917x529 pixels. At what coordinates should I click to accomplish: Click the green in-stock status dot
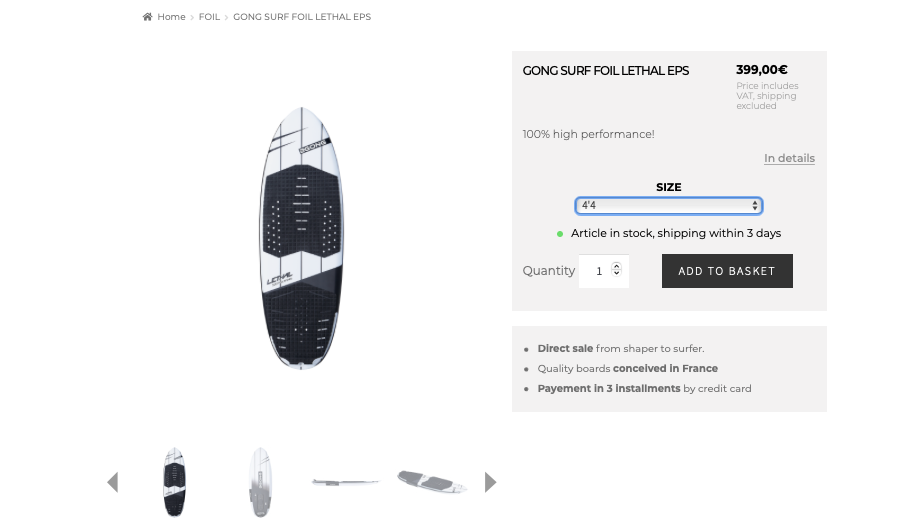click(x=560, y=234)
